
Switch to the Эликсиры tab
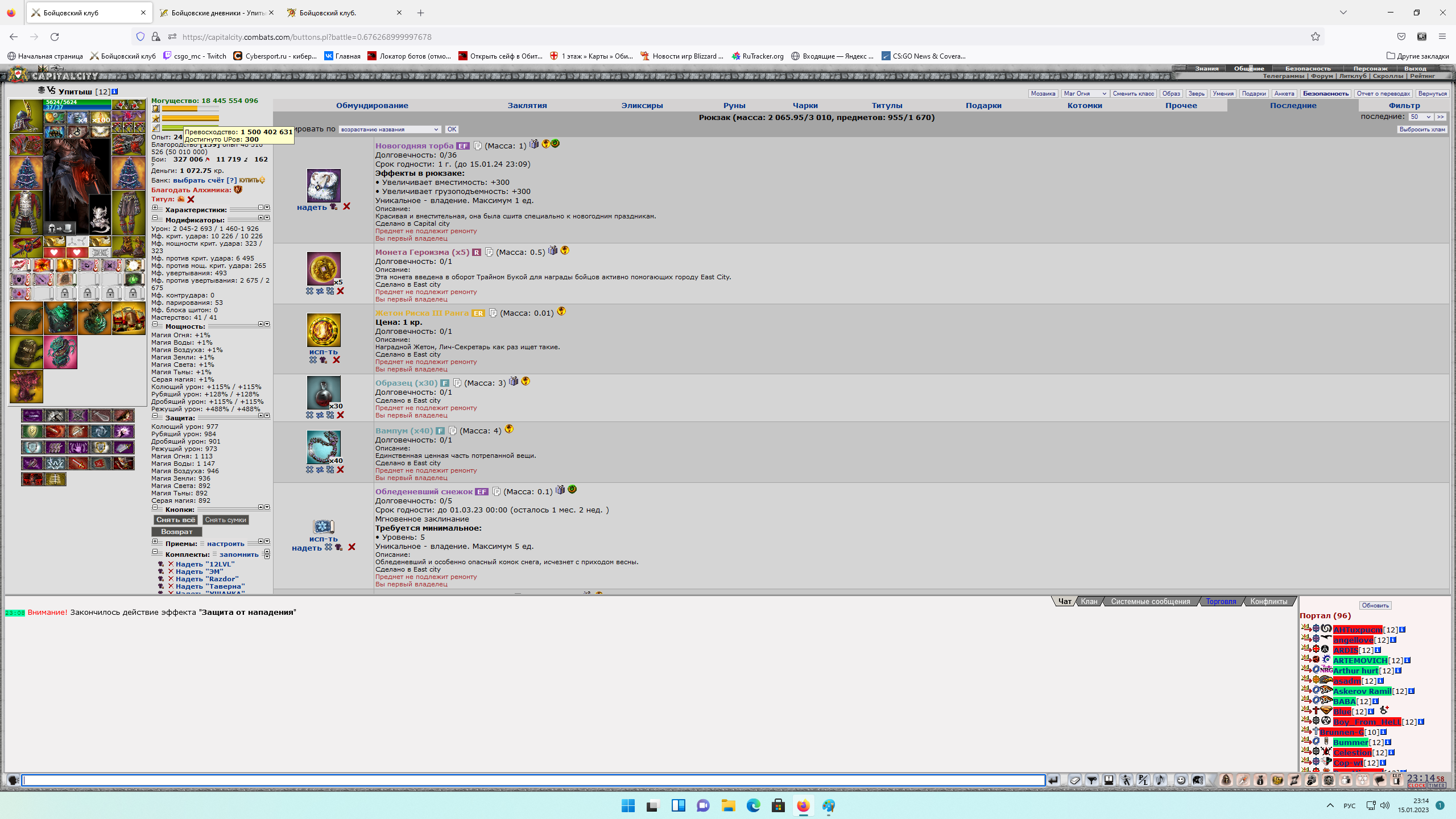click(x=642, y=106)
